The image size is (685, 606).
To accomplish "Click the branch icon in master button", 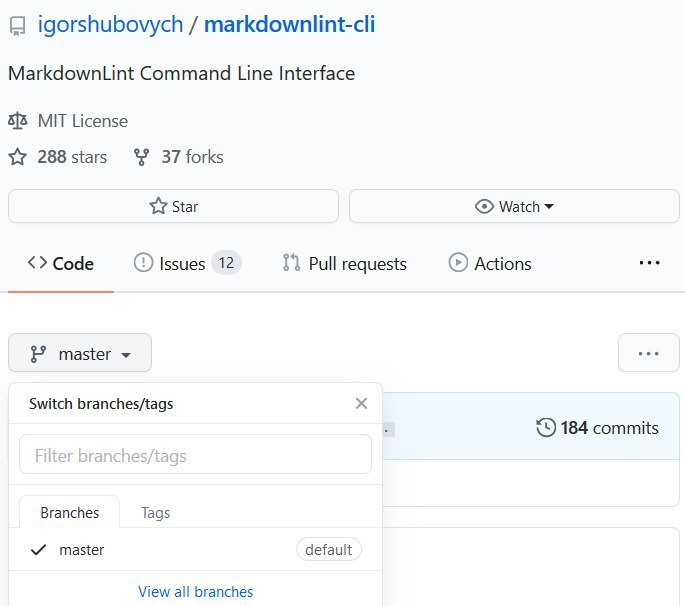I will pos(38,353).
